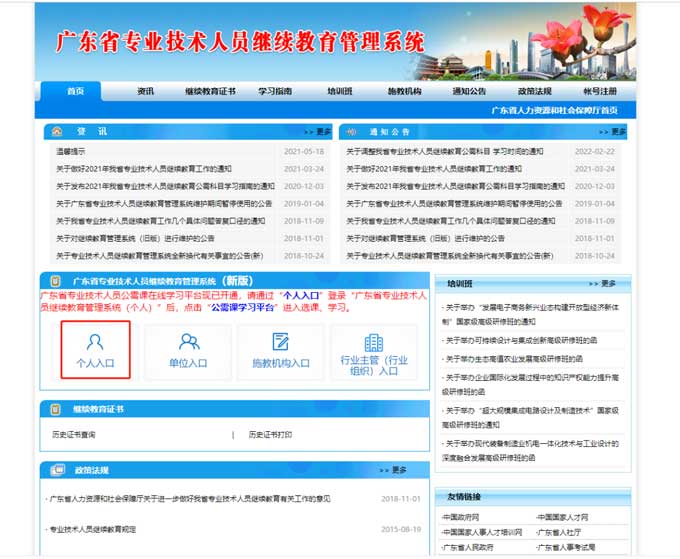Click date 2022-02-22 in 通知公告 list
The height and width of the screenshot is (559, 680).
pos(595,151)
